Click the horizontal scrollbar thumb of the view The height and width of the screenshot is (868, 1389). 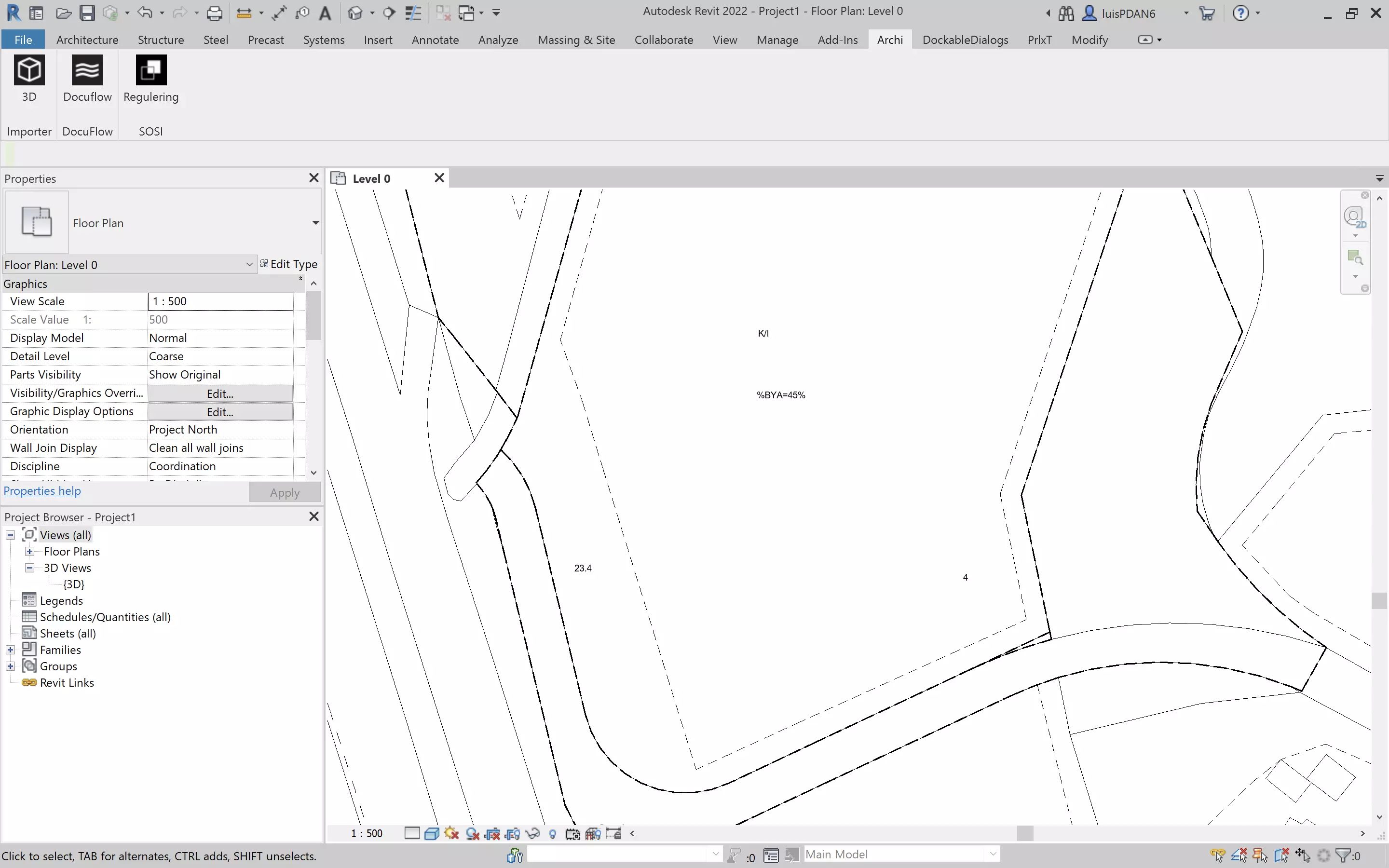1024,834
